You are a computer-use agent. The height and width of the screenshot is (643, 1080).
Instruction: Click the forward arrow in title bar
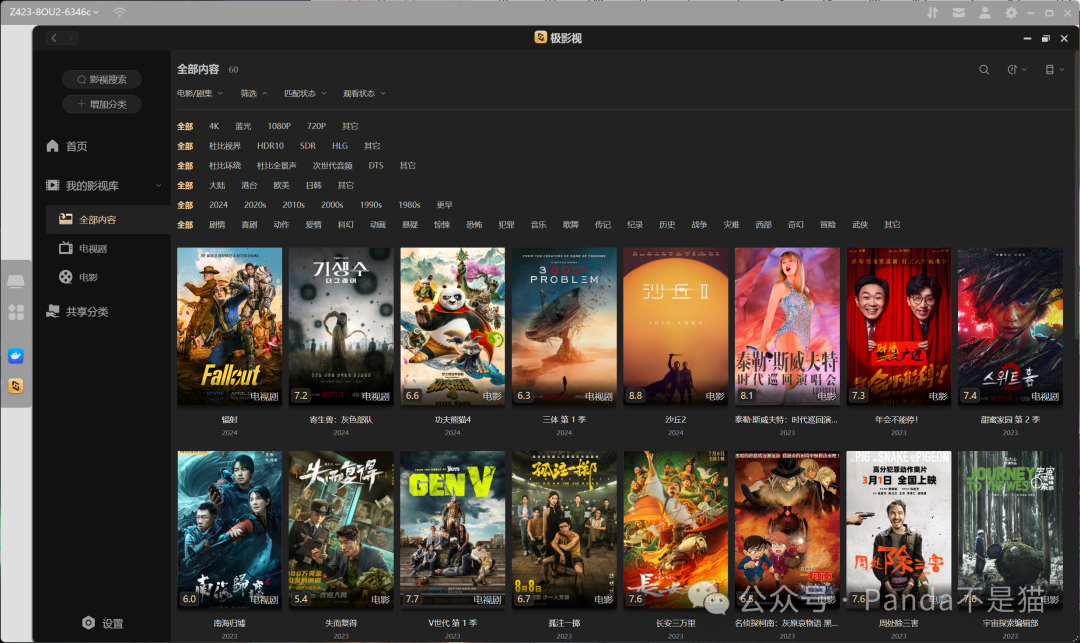(70, 38)
